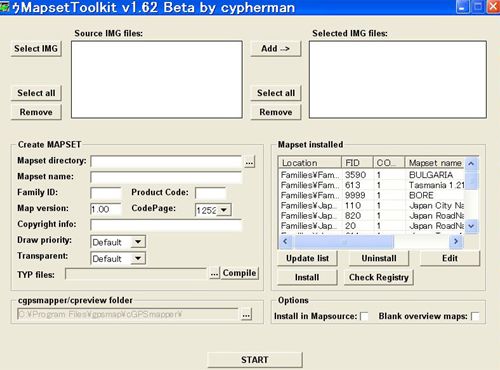Click the mapset list scroll right arrow

click(456, 241)
